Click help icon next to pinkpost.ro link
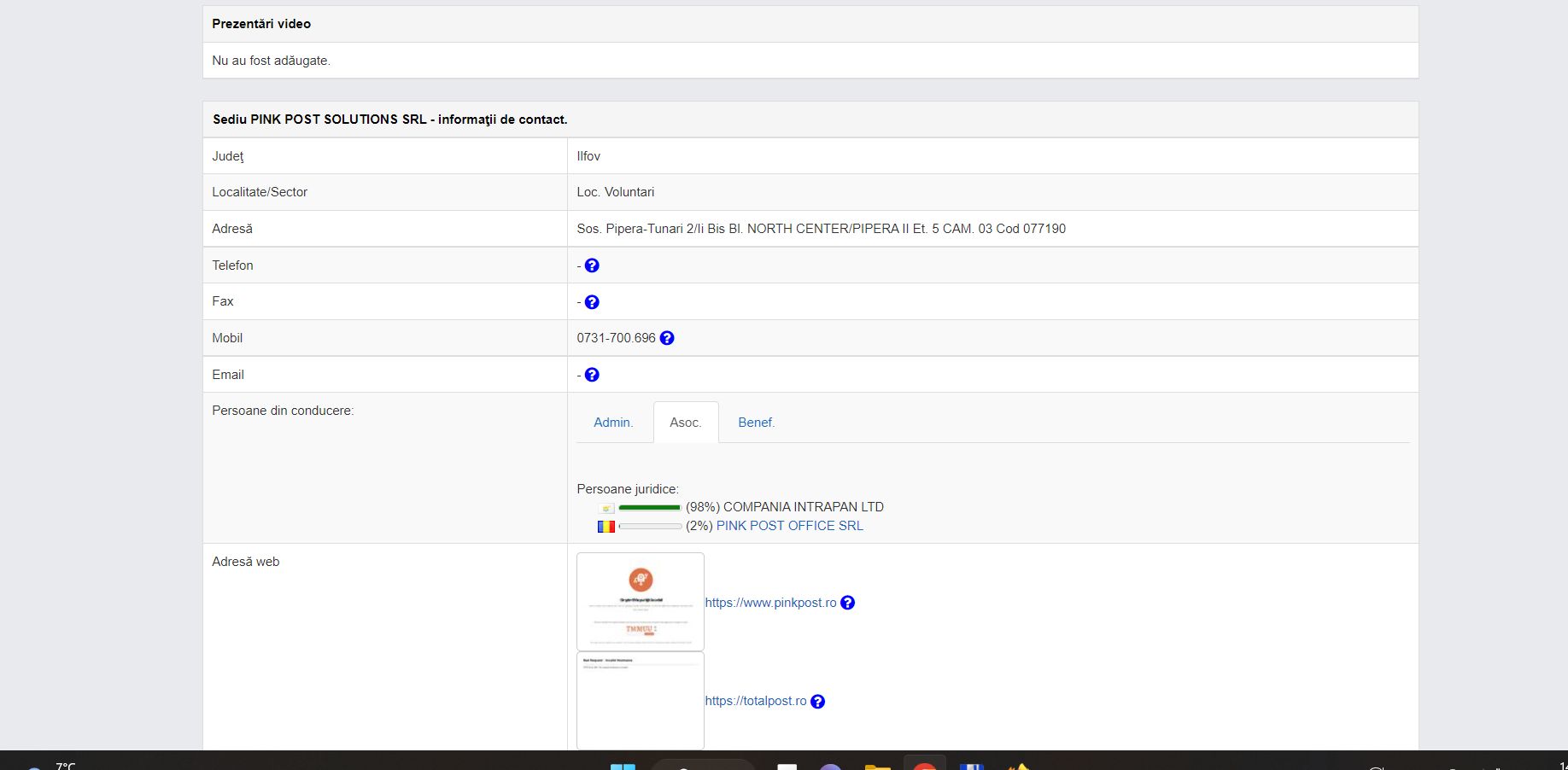 [847, 603]
